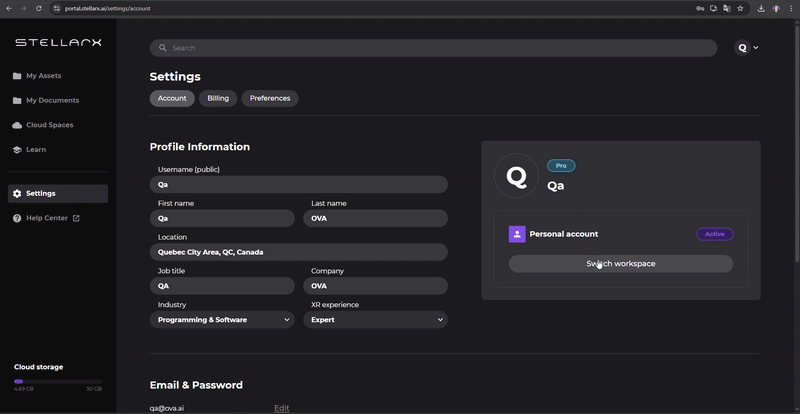800x414 pixels.
Task: Click Edit link next to email
Action: tap(282, 408)
